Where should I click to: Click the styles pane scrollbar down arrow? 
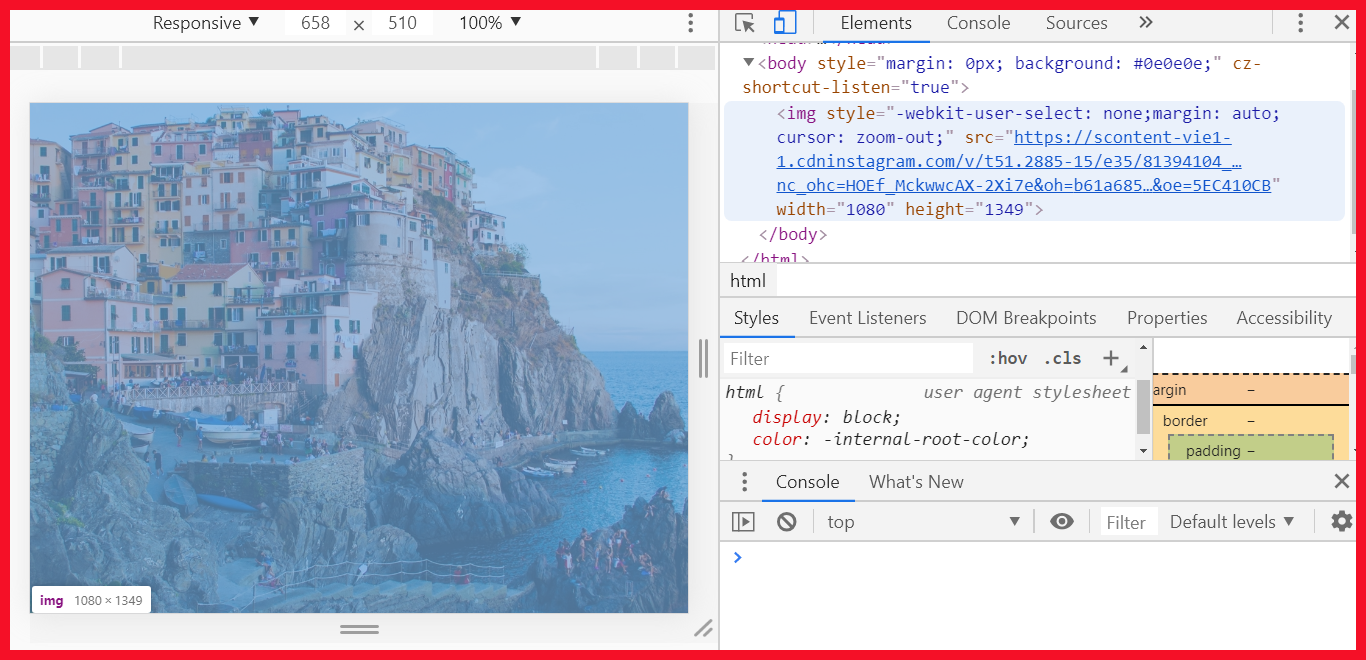(x=1144, y=451)
